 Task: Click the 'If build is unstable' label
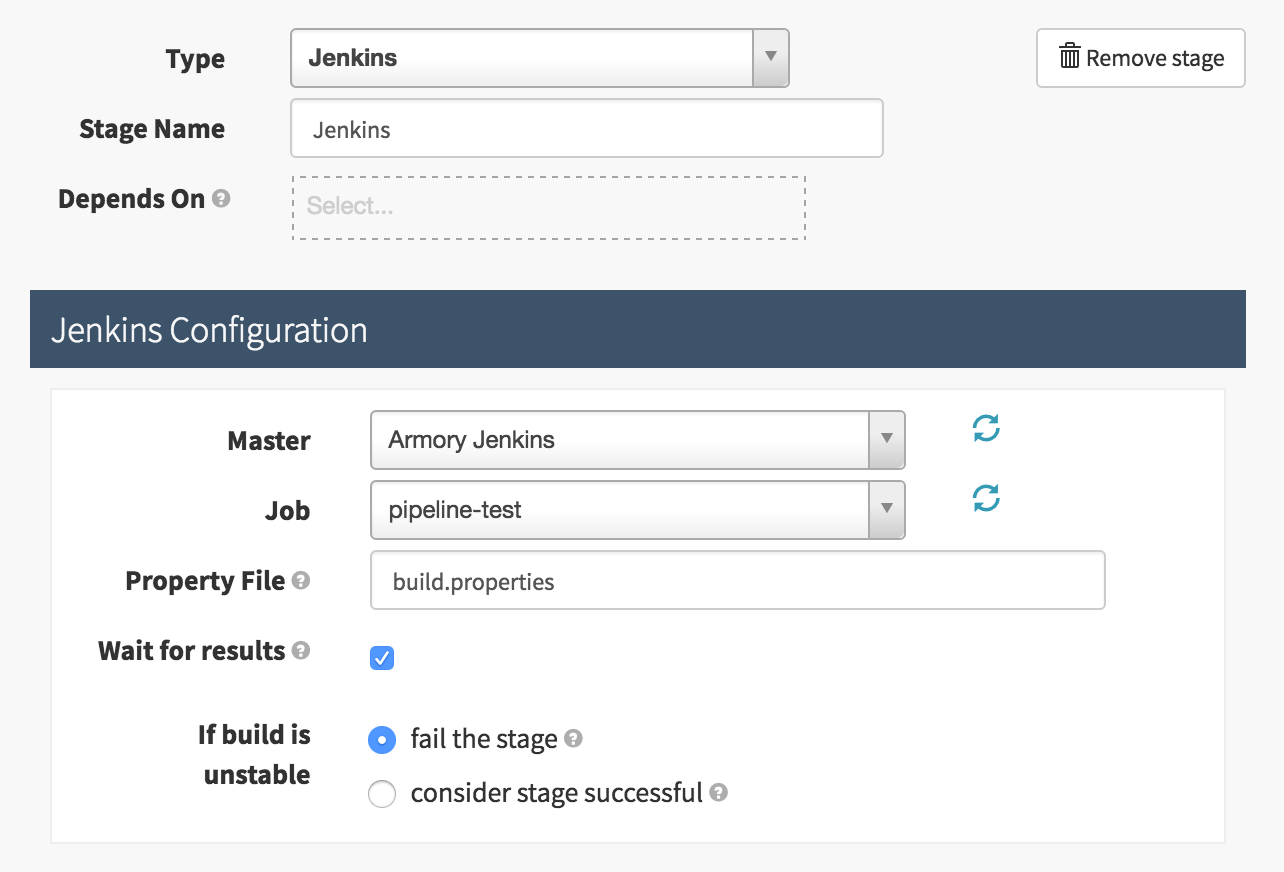pos(255,755)
